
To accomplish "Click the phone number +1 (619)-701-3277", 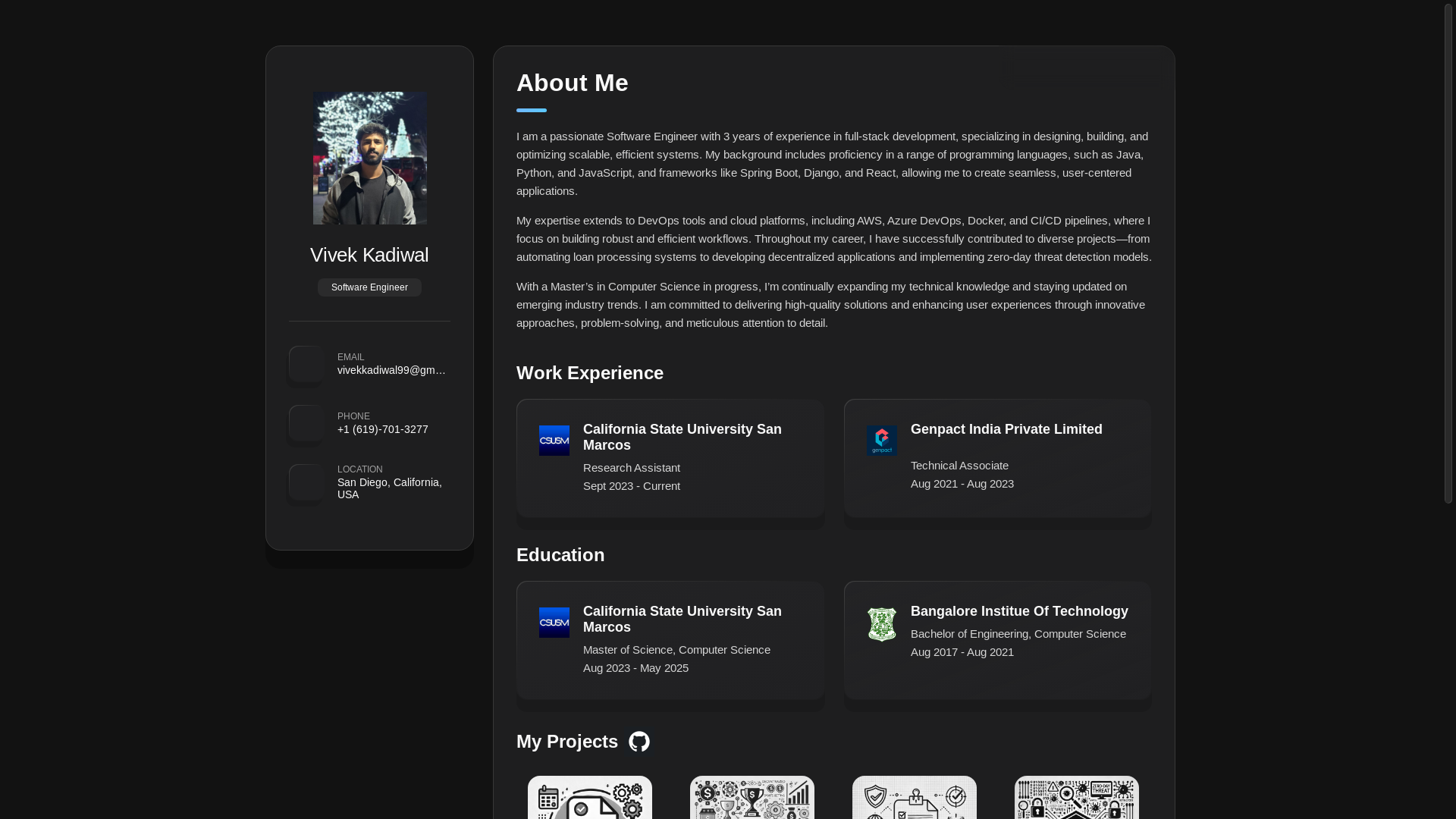I will coord(383,429).
